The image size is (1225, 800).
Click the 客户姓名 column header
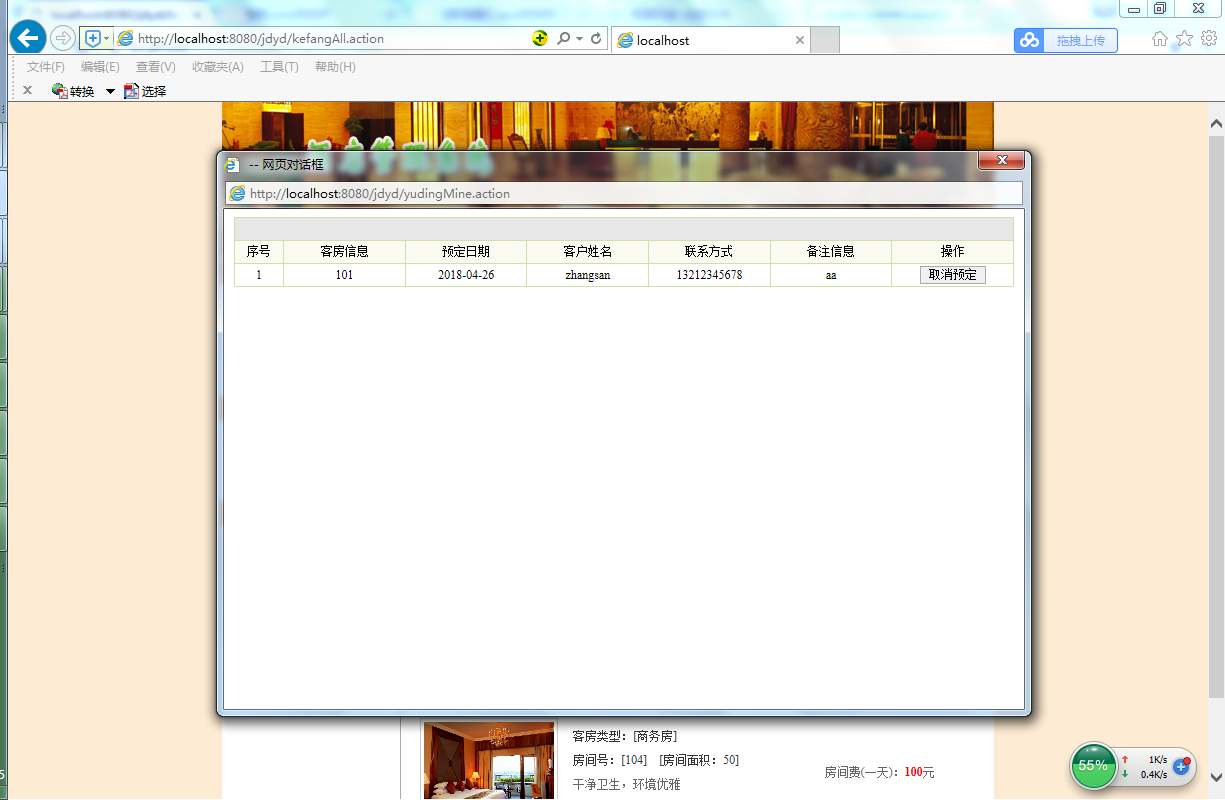coord(588,252)
